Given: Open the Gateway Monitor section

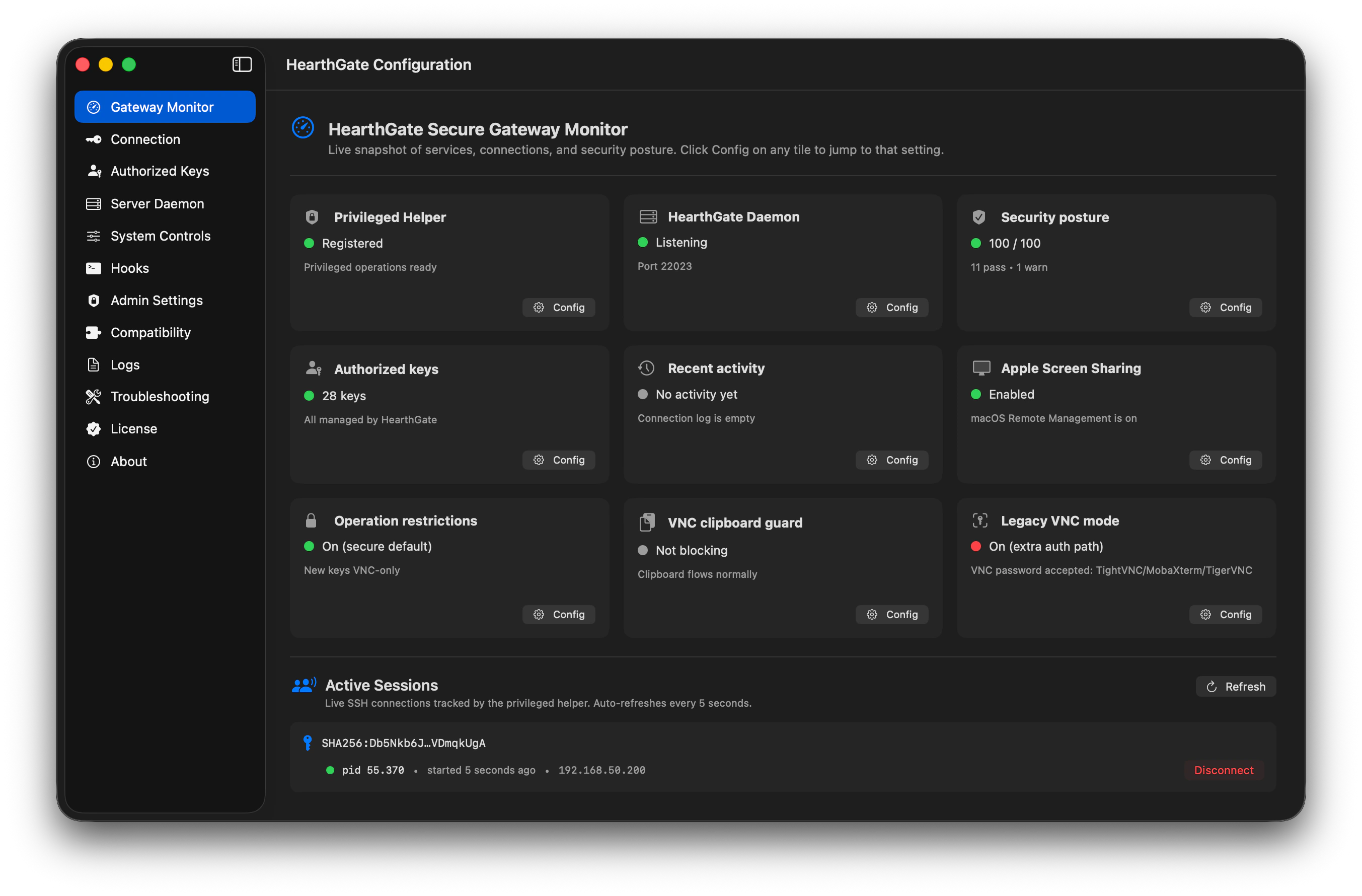Looking at the screenshot, I should pyautogui.click(x=165, y=107).
